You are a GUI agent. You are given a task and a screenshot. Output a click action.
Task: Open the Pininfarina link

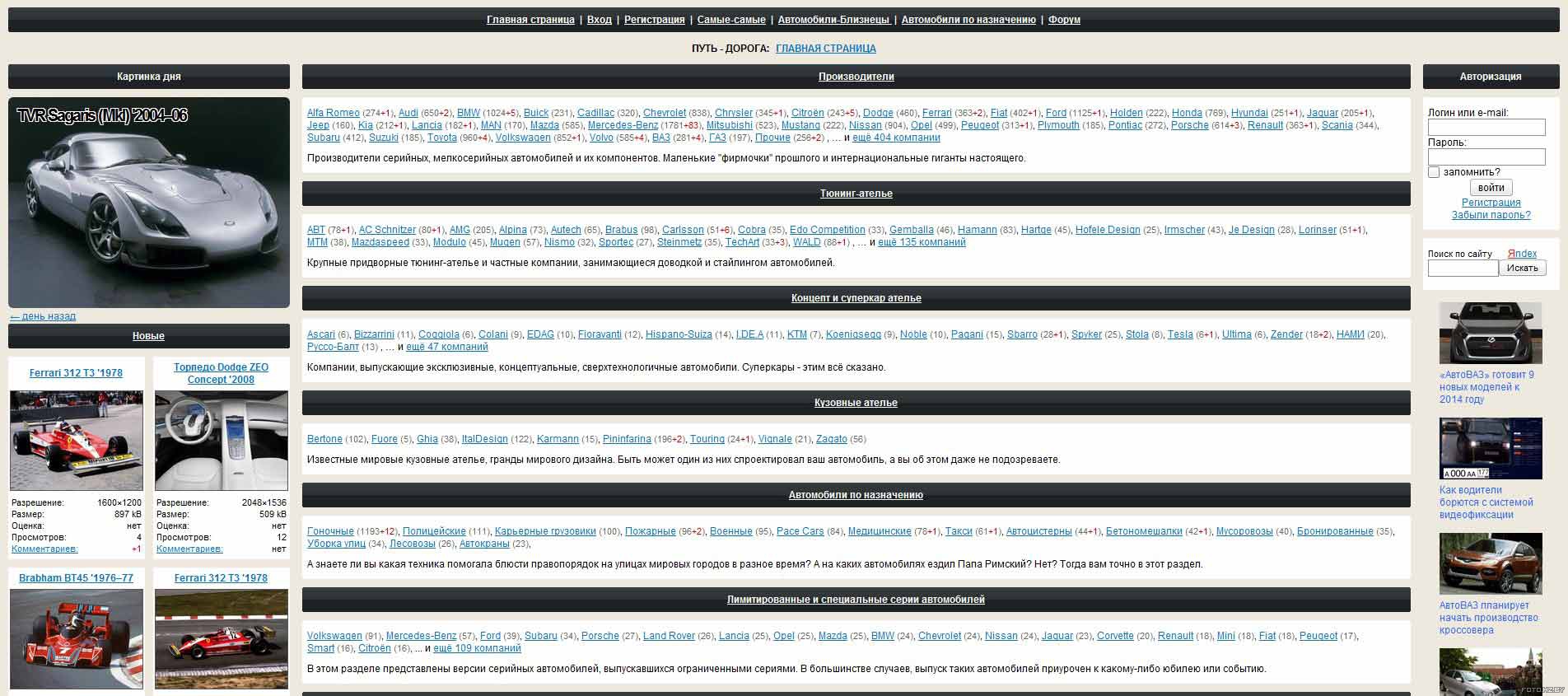627,439
